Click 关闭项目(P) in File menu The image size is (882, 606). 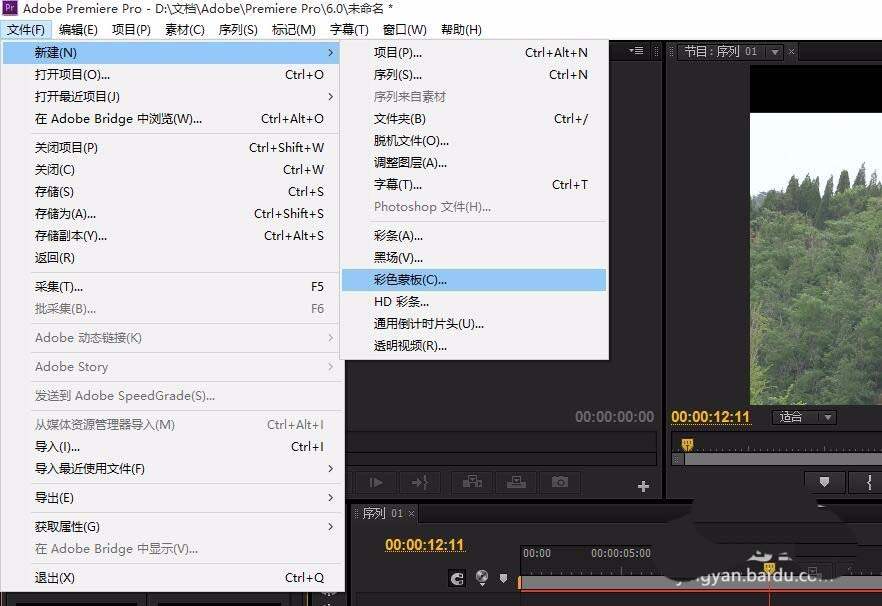(x=171, y=147)
